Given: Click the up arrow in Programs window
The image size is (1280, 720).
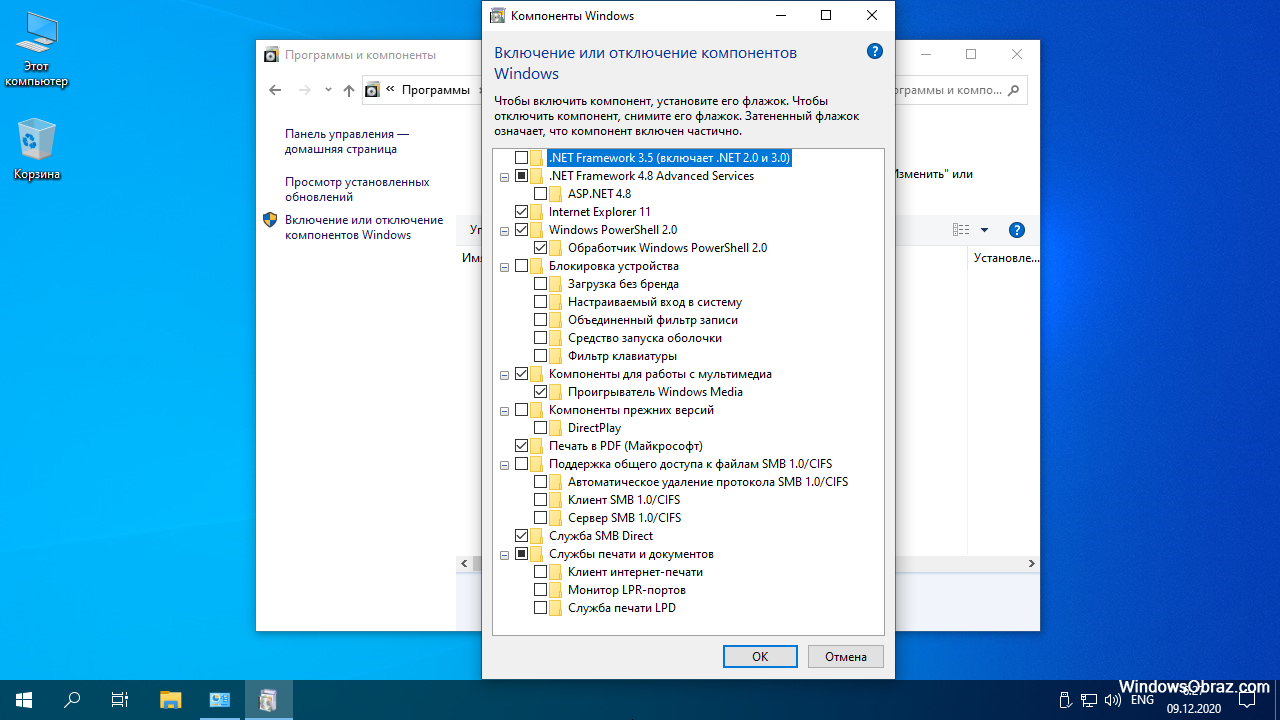Looking at the screenshot, I should tap(349, 90).
